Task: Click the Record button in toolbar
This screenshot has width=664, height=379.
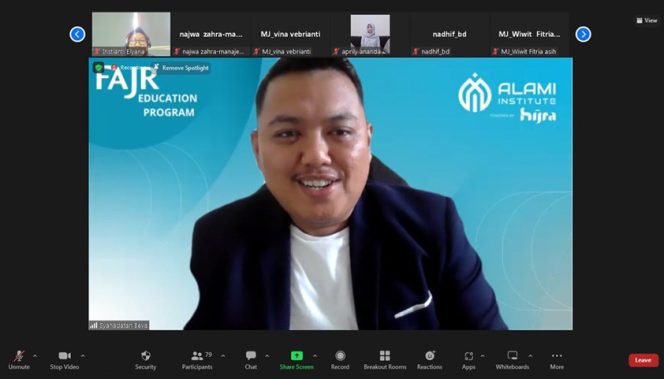Action: pos(340,360)
